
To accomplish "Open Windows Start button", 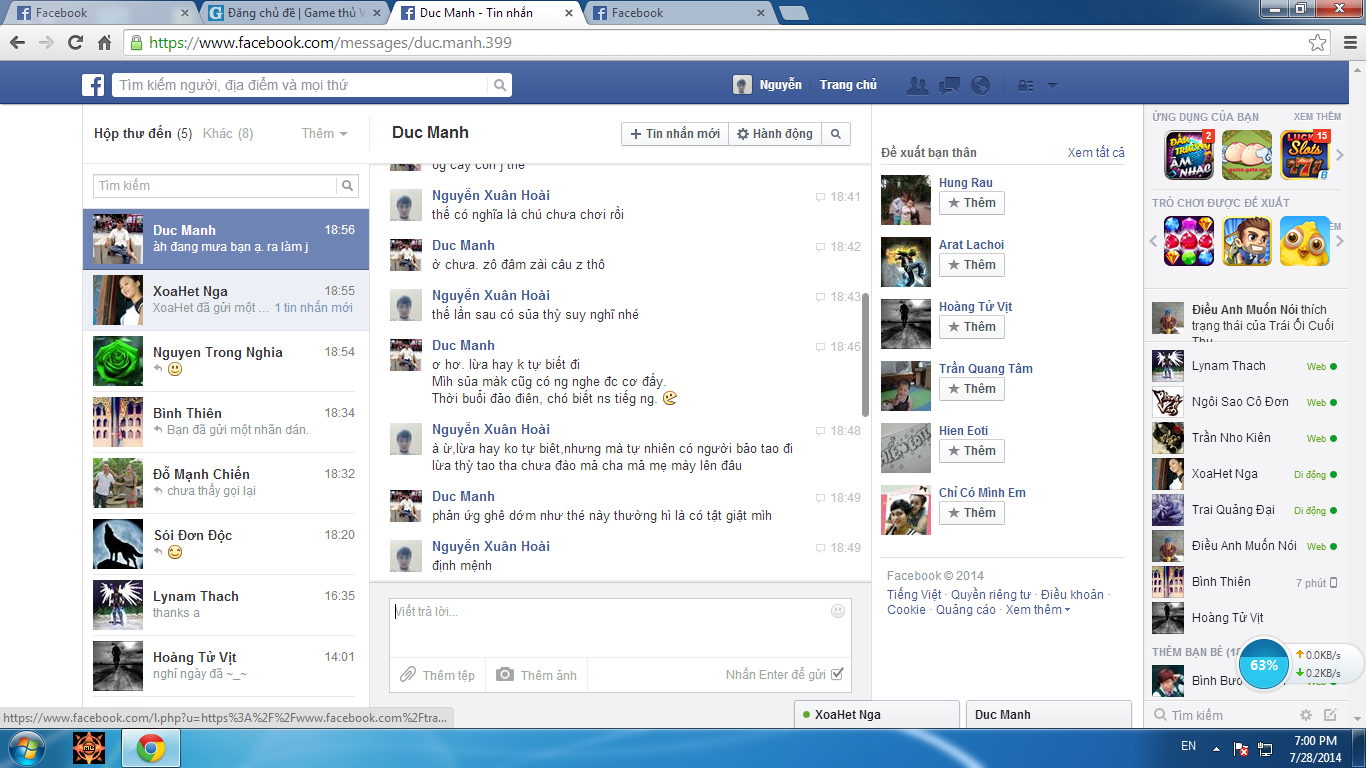I will (x=27, y=748).
